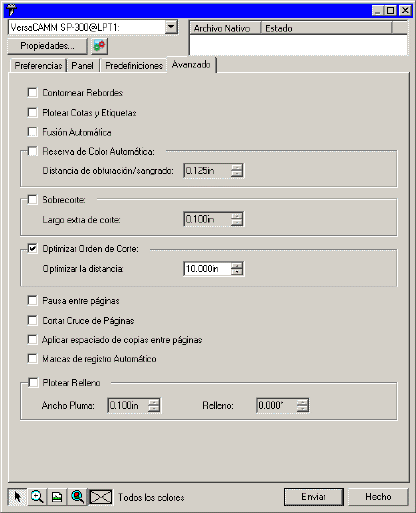This screenshot has height=513, width=416.
Task: Click the application icon in title bar
Action: [x=12, y=10]
